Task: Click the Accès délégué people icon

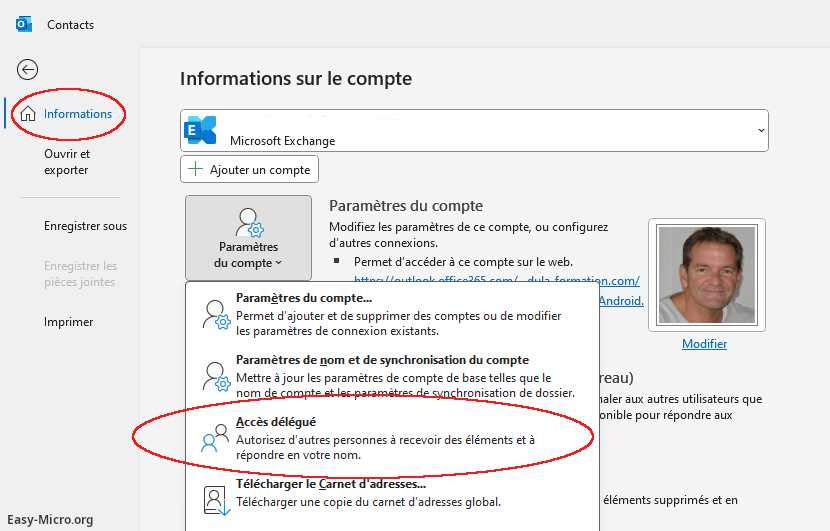Action: pos(215,438)
